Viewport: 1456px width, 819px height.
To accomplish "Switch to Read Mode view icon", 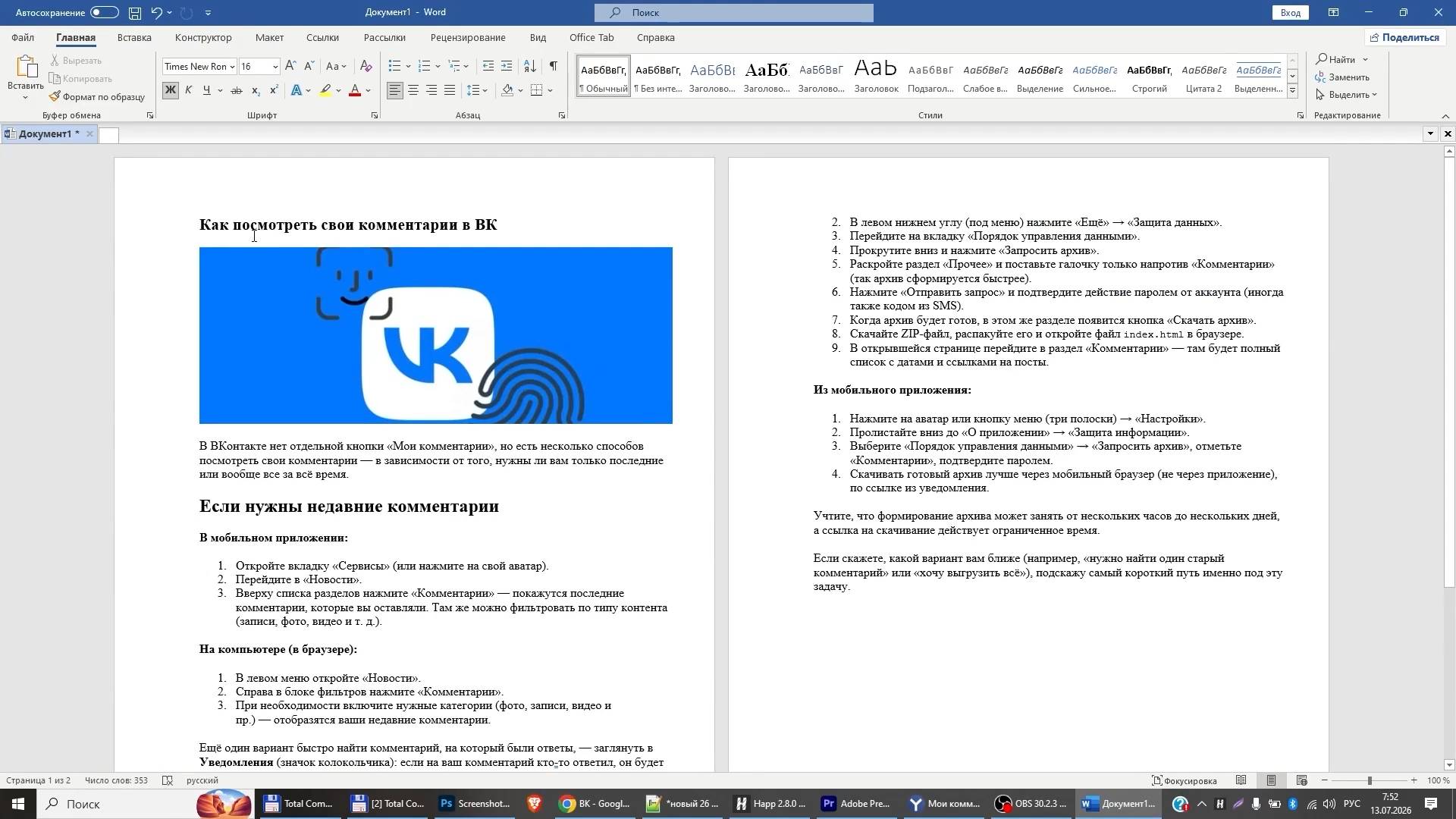I will pyautogui.click(x=1241, y=780).
